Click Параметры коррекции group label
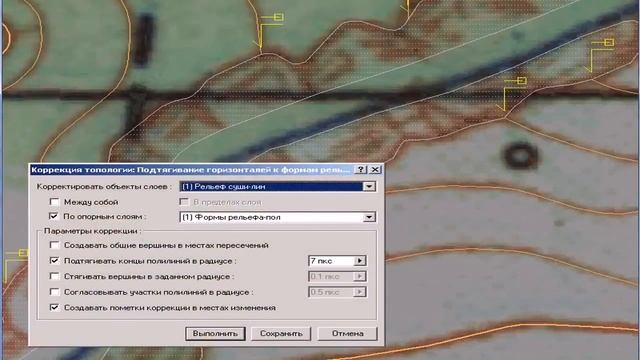The image size is (640, 360). click(92, 231)
